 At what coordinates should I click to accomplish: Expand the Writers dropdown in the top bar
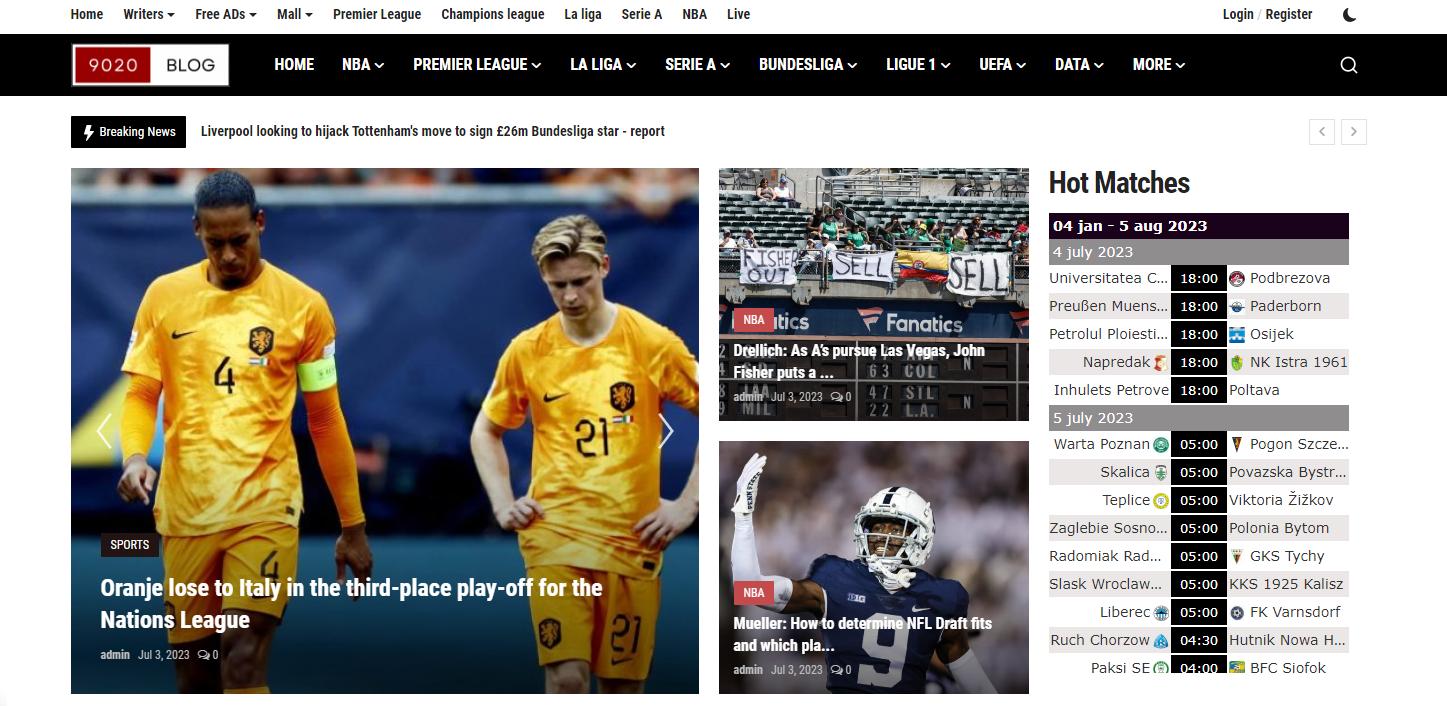pyautogui.click(x=149, y=14)
